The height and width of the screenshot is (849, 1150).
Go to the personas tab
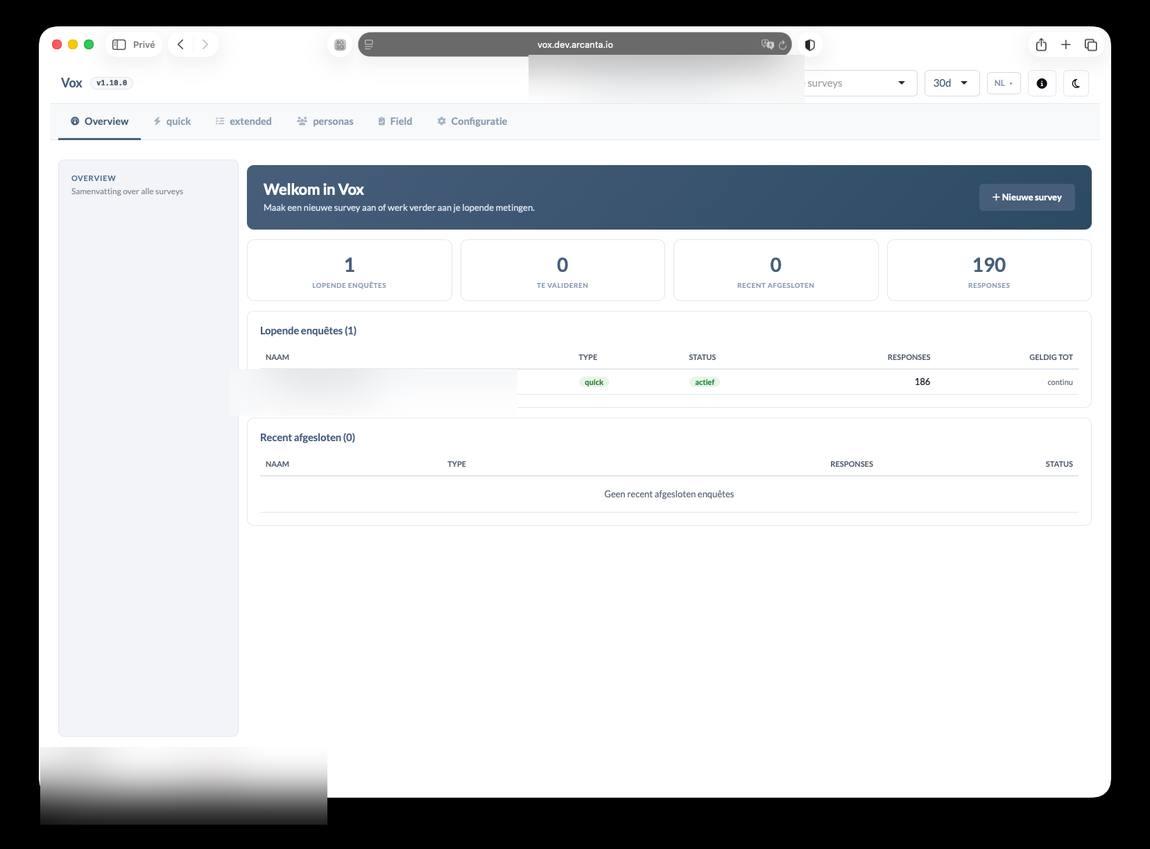[x=325, y=122]
